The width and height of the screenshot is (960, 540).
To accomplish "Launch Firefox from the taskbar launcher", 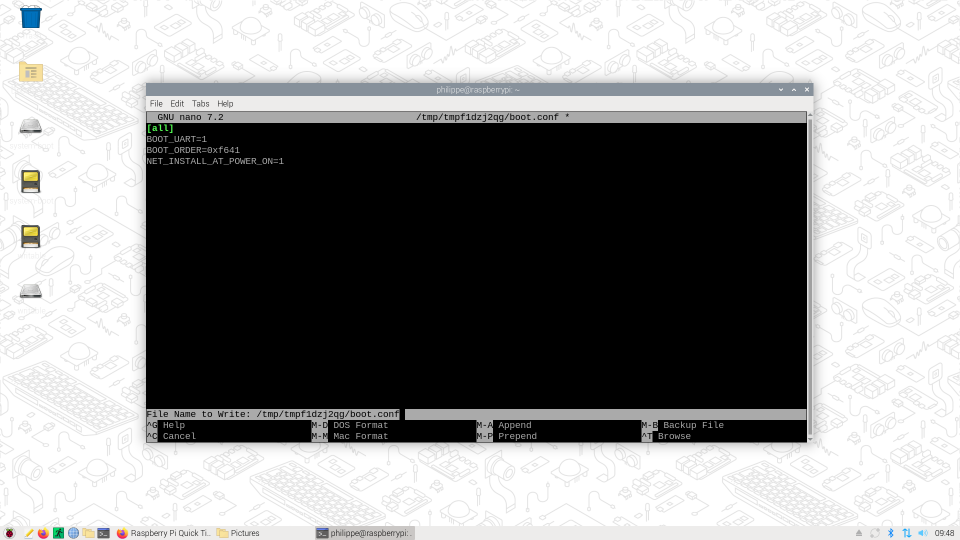I will [x=43, y=533].
